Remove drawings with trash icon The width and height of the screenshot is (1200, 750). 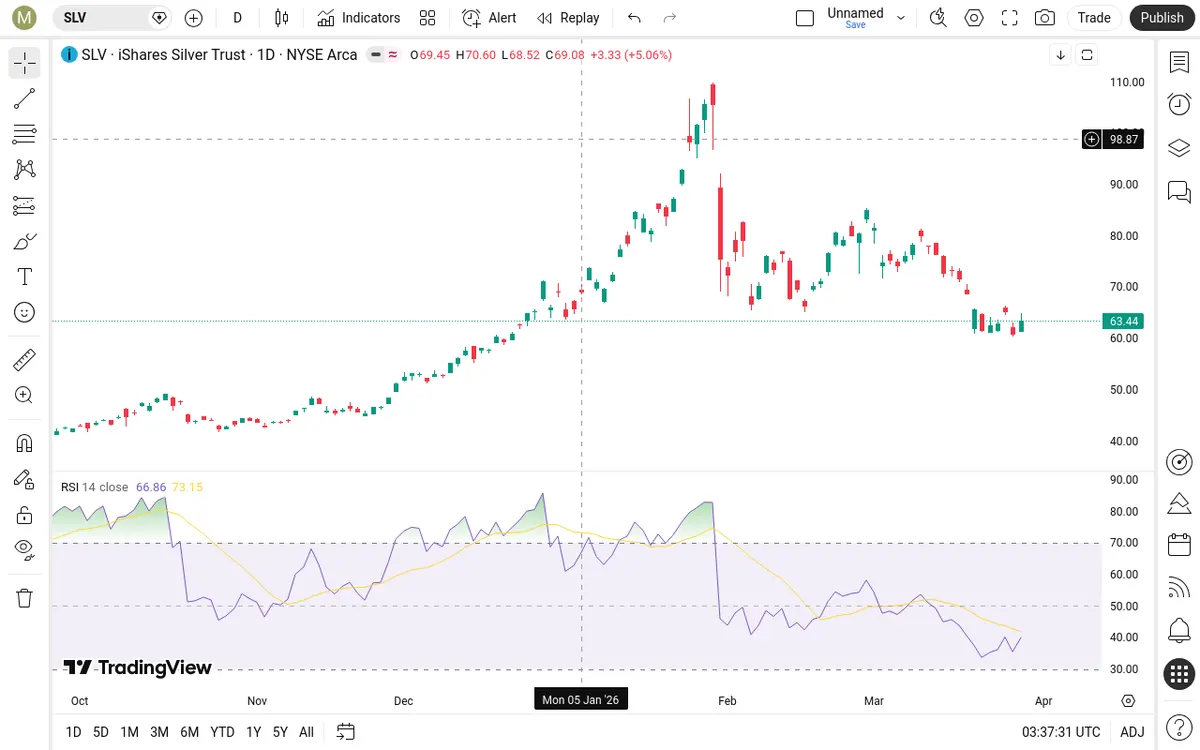25,598
